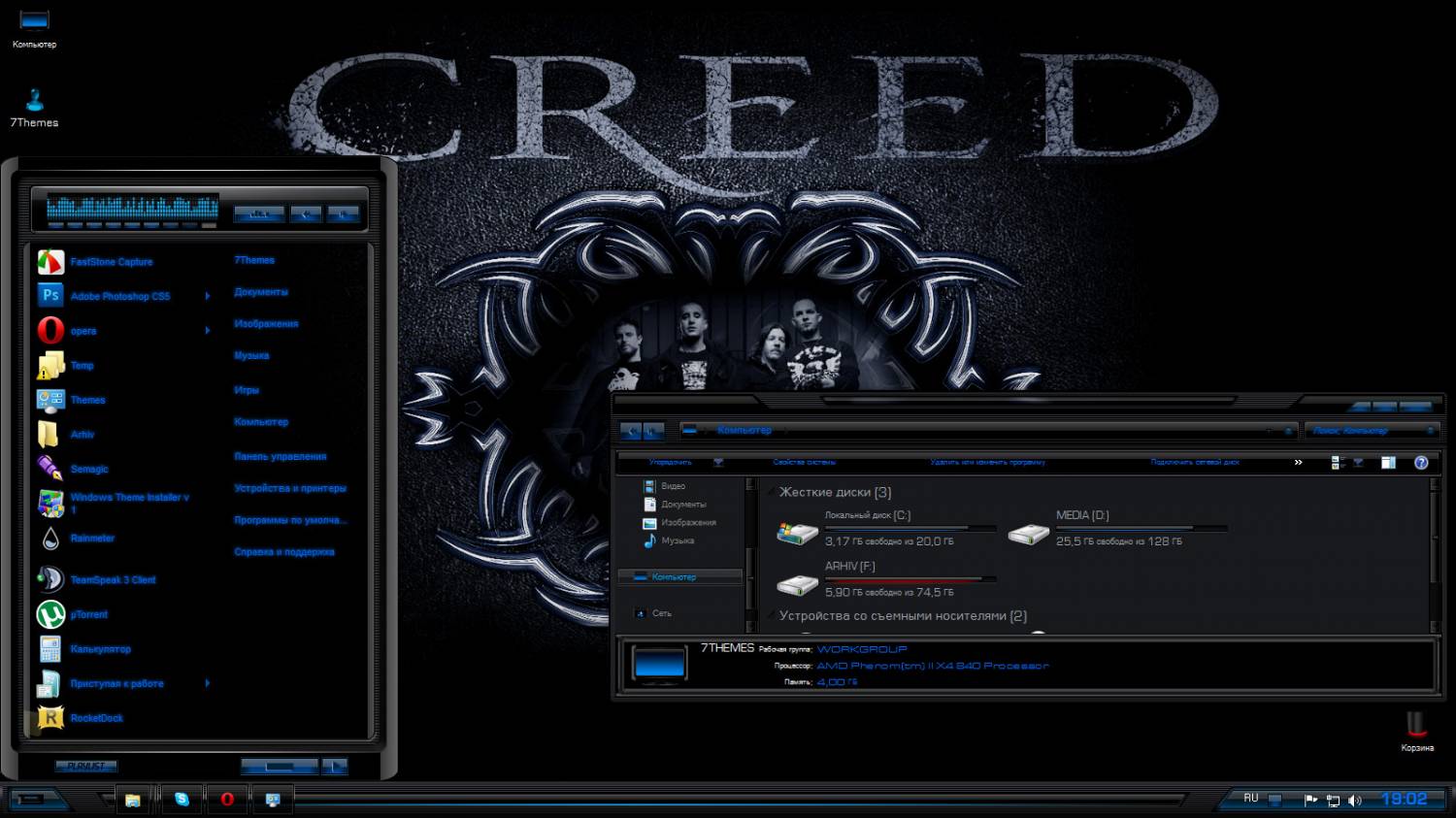Image resolution: width=1456 pixels, height=818 pixels.
Task: Launch Adobe Photoshop CS5 icon
Action: [50, 296]
